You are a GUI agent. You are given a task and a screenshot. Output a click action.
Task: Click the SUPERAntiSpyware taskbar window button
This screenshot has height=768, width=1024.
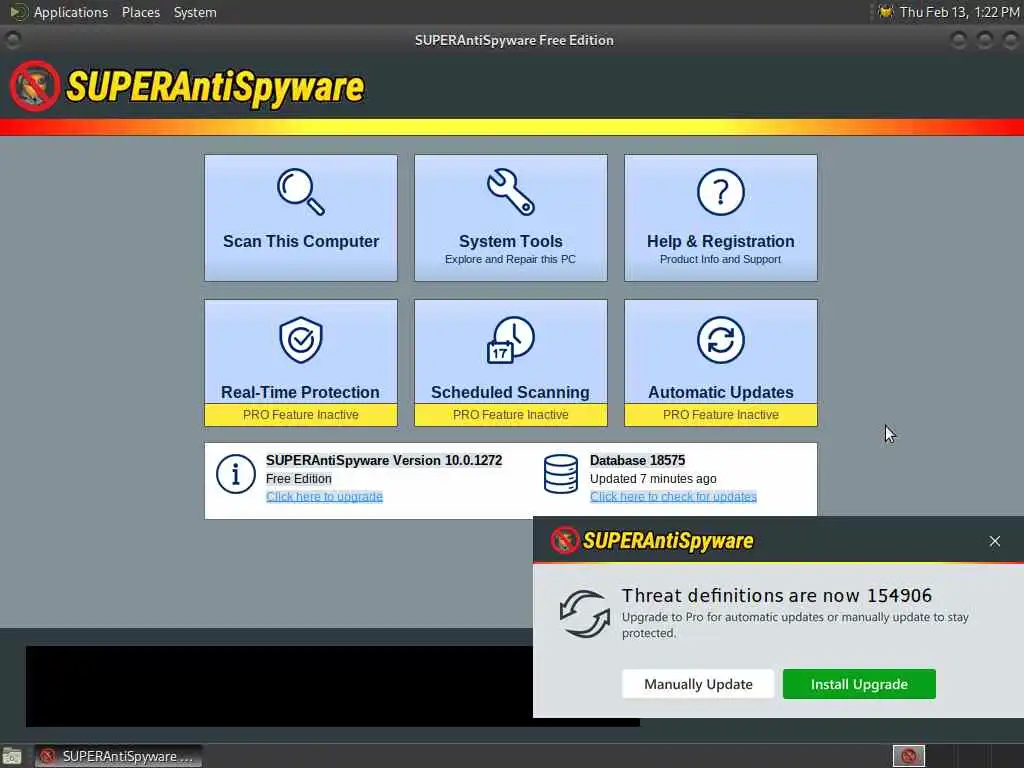point(118,756)
